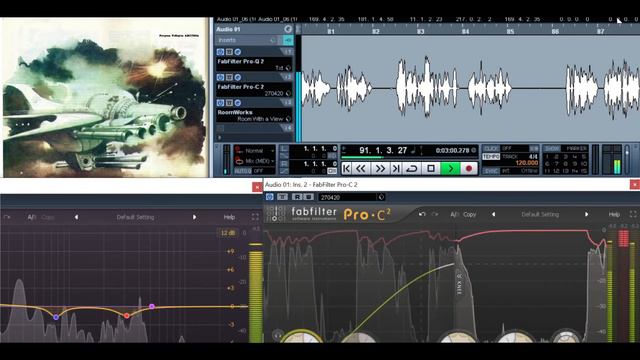Viewport: 640px width, 360px height.
Task: Open preset menu next to 'Room With a View'
Action: [289, 119]
